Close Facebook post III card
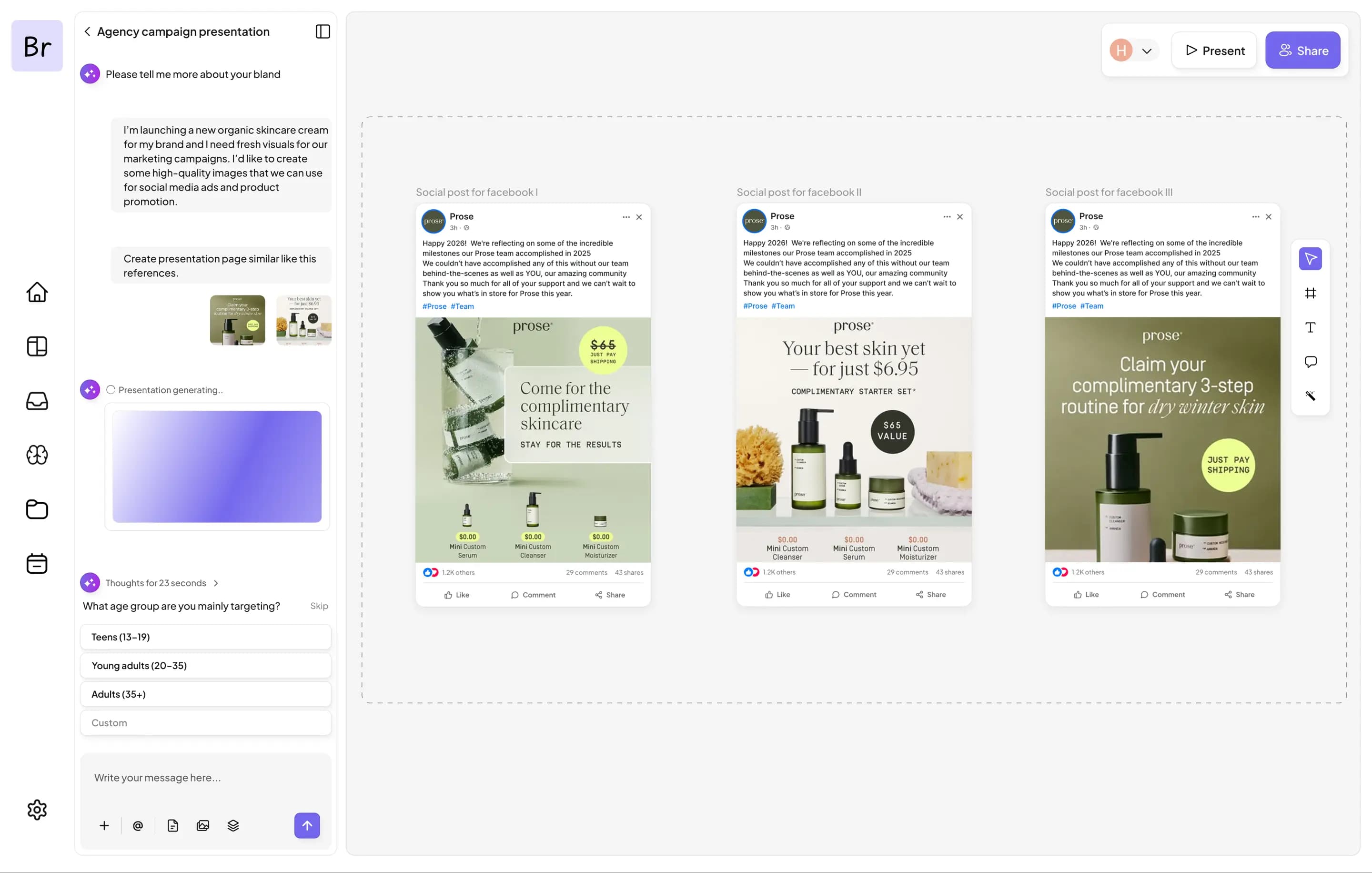The width and height of the screenshot is (1372, 873). [x=1269, y=216]
